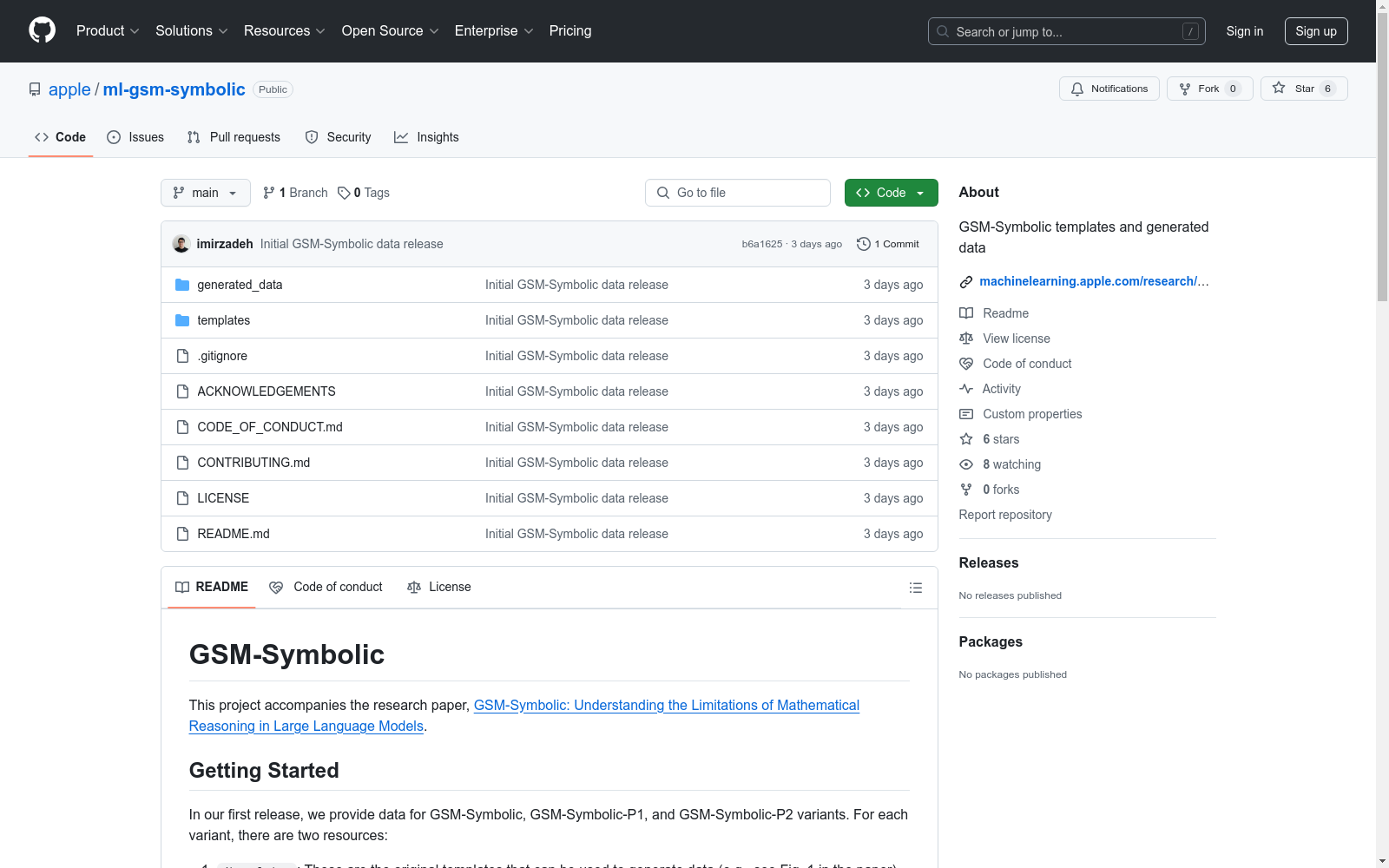
Task: Click the .gitignore file icon
Action: point(182,356)
